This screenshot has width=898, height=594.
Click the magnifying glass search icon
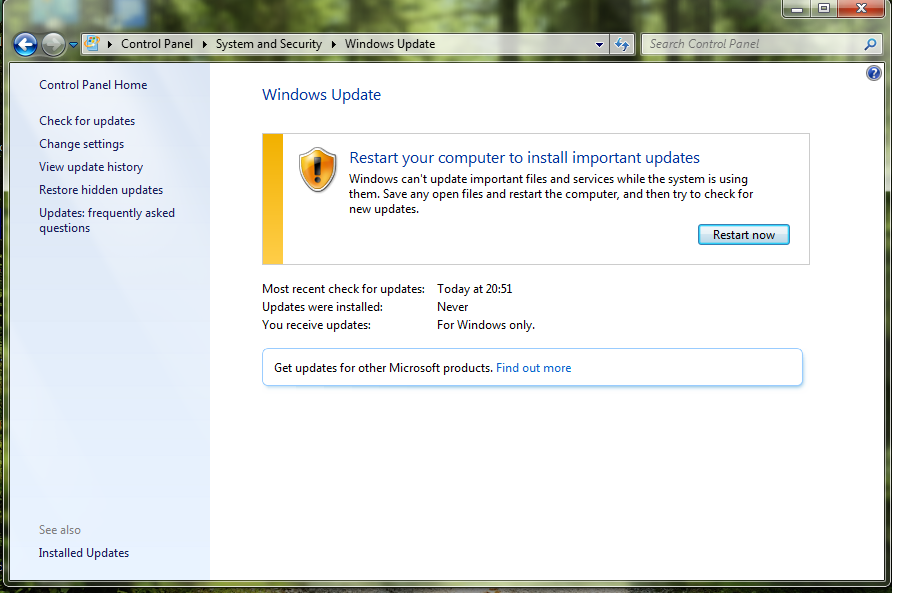870,44
